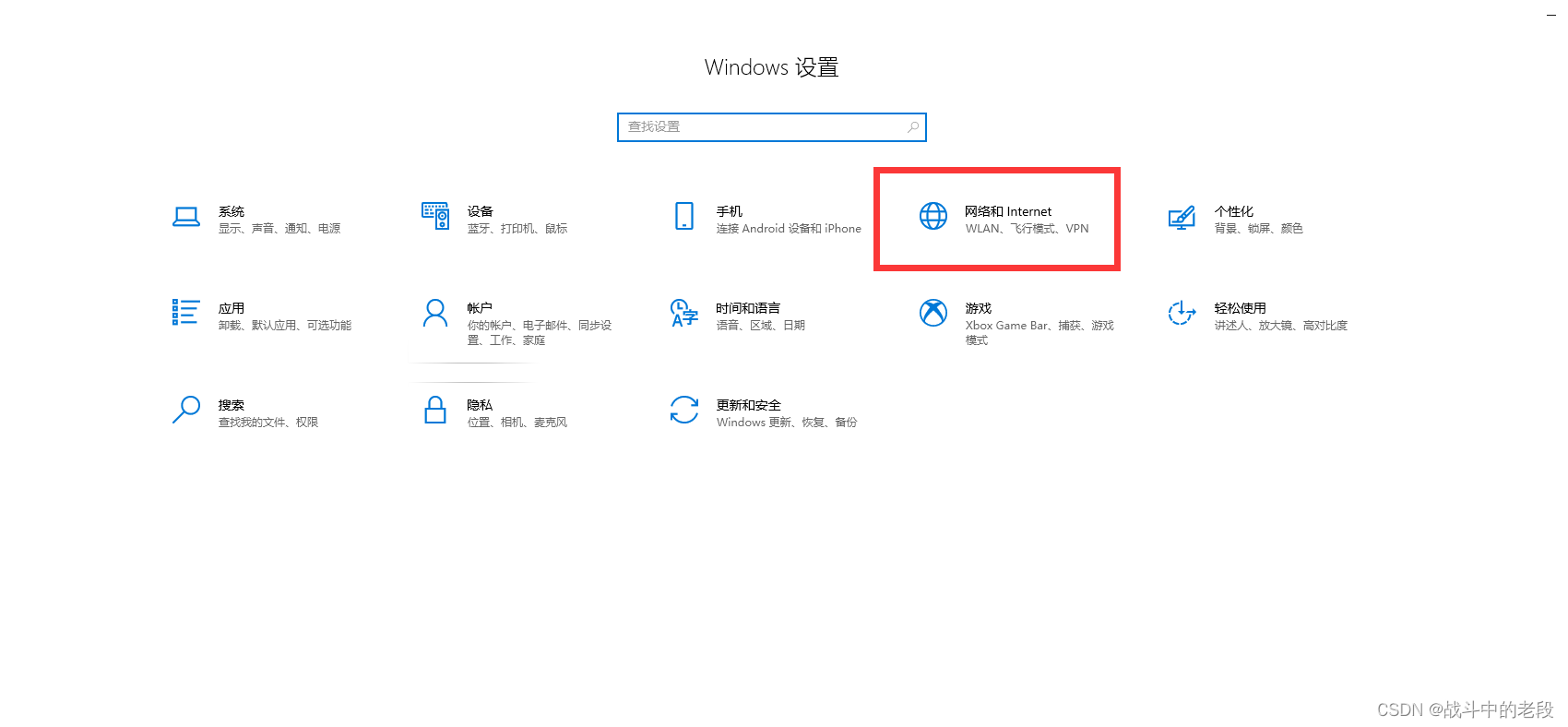Click the search magnifier in 查找设置 box
Viewport: 1568px width, 727px height.
point(913,127)
